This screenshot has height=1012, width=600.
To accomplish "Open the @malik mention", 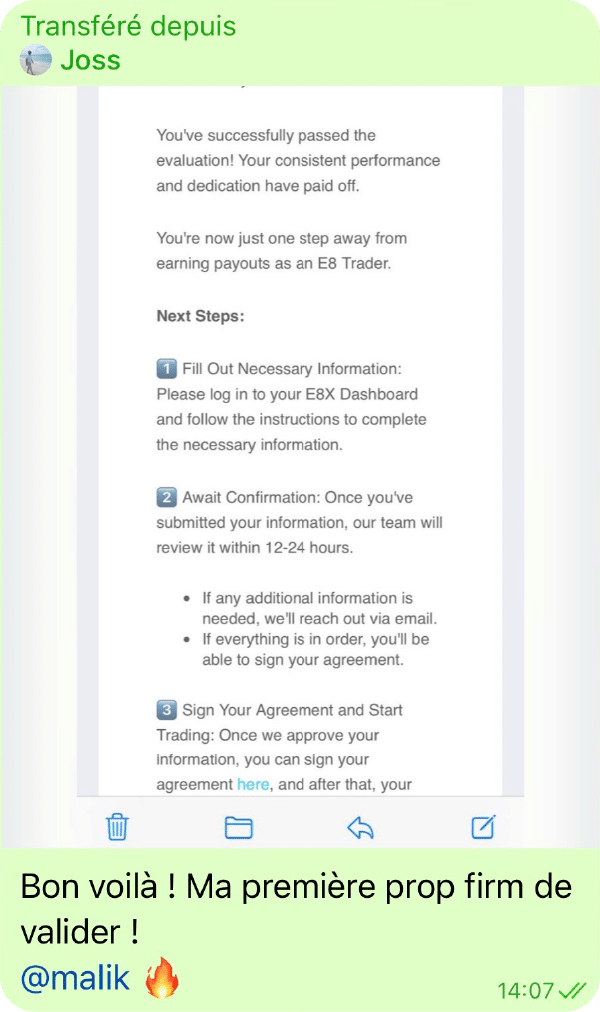I will tap(75, 978).
